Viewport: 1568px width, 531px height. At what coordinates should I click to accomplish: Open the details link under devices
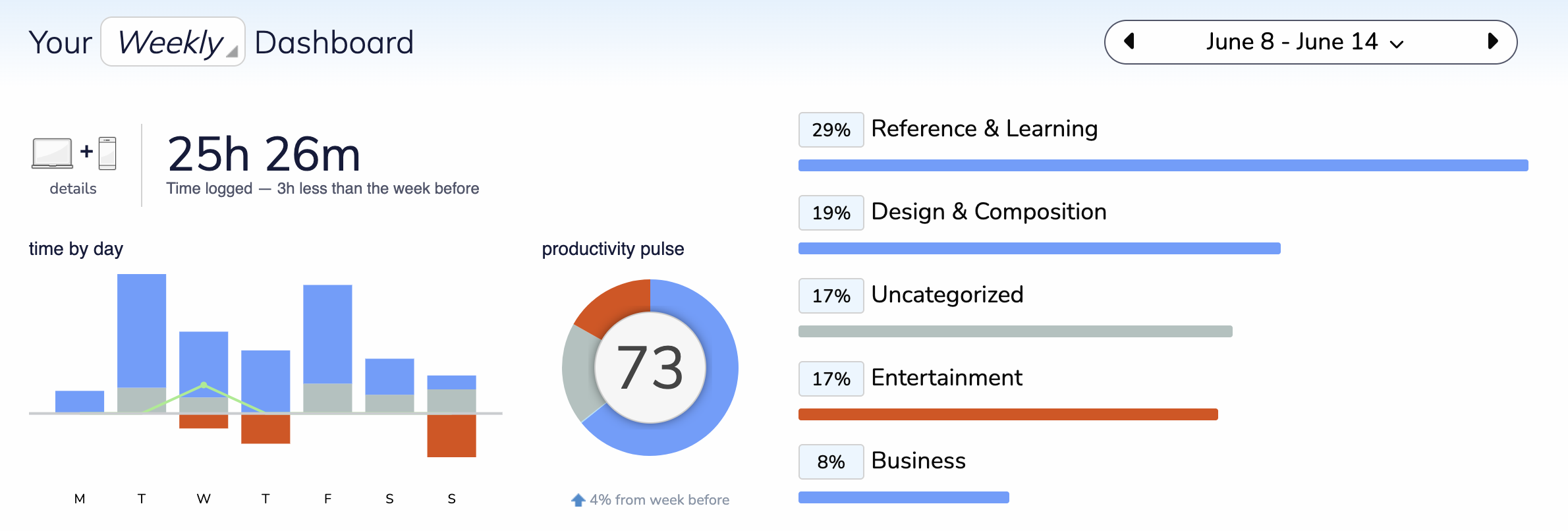pyautogui.click(x=73, y=188)
